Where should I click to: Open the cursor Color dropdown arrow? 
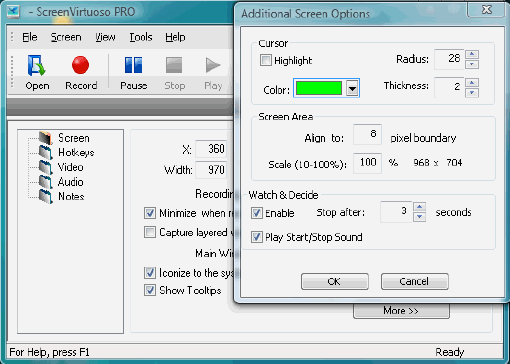(352, 89)
